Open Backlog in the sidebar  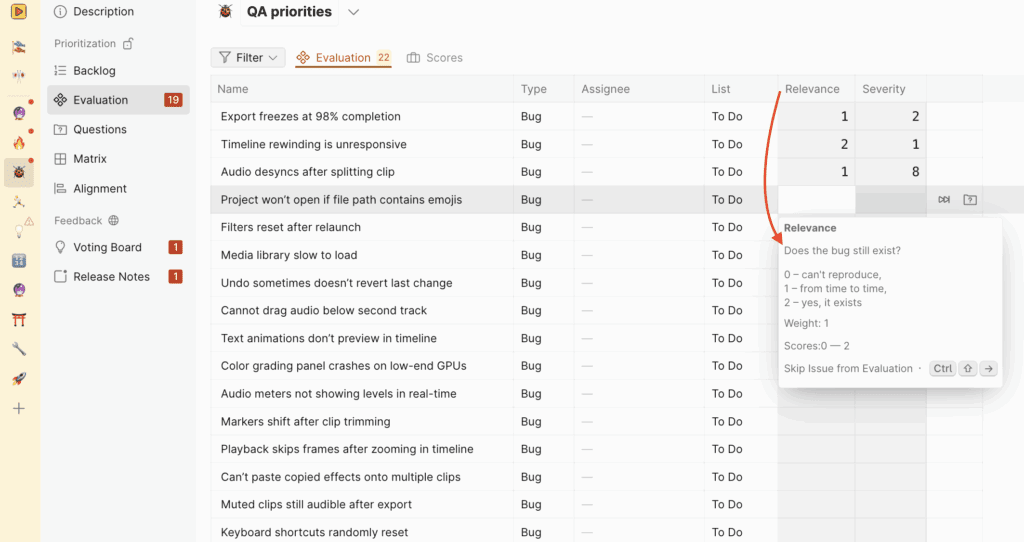pyautogui.click(x=94, y=71)
